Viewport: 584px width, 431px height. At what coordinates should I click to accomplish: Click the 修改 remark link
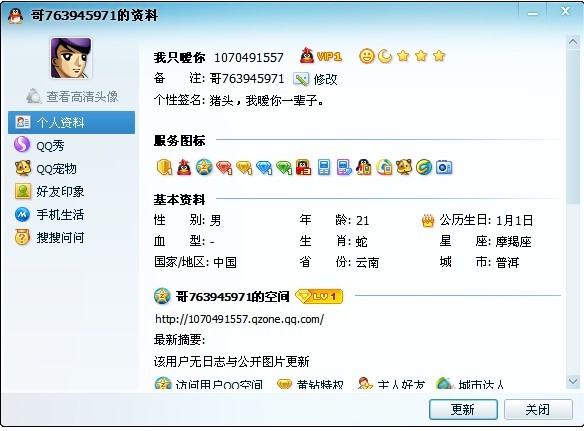click(x=325, y=79)
